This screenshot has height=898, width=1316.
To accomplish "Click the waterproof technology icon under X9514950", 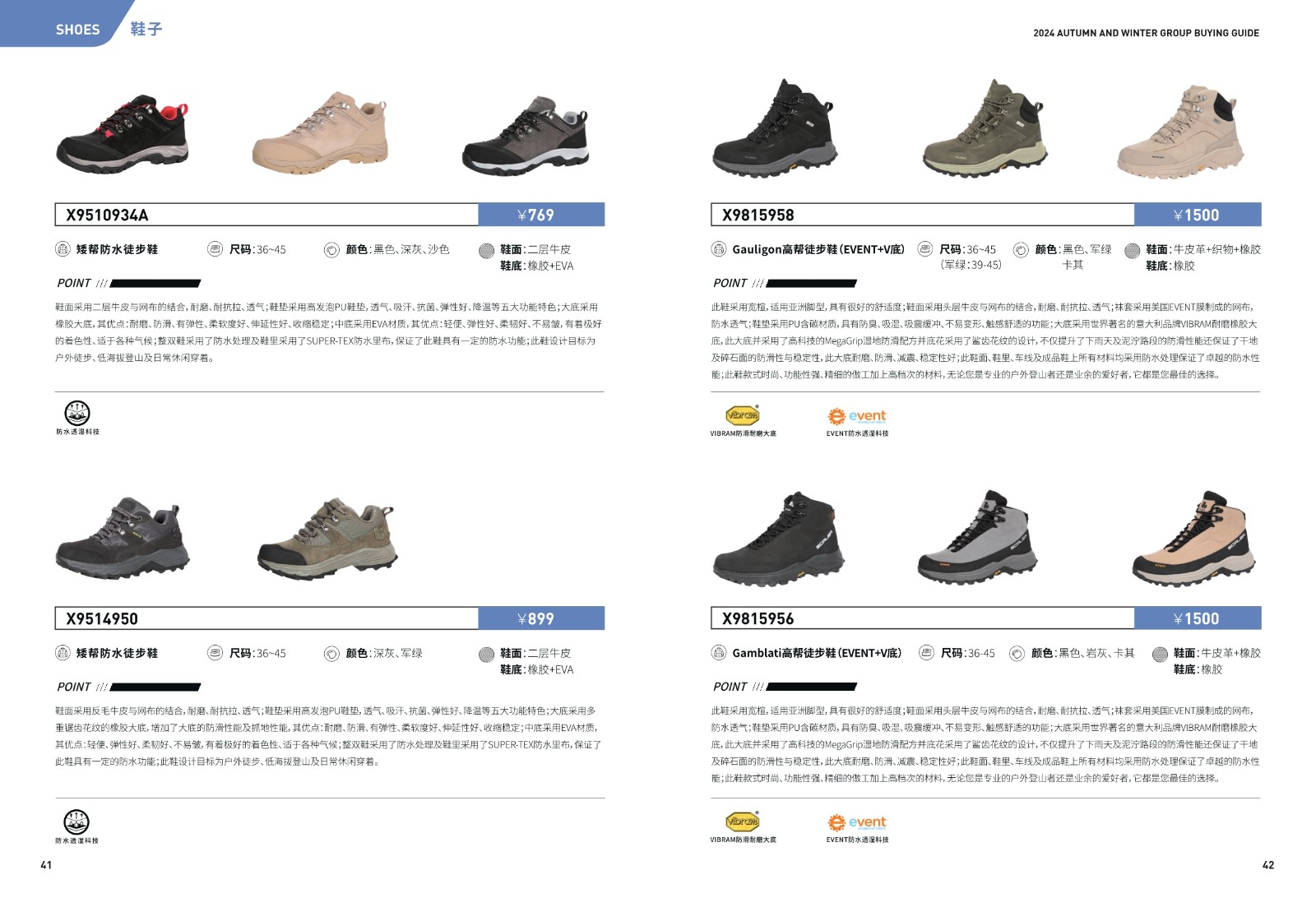I will [x=76, y=822].
